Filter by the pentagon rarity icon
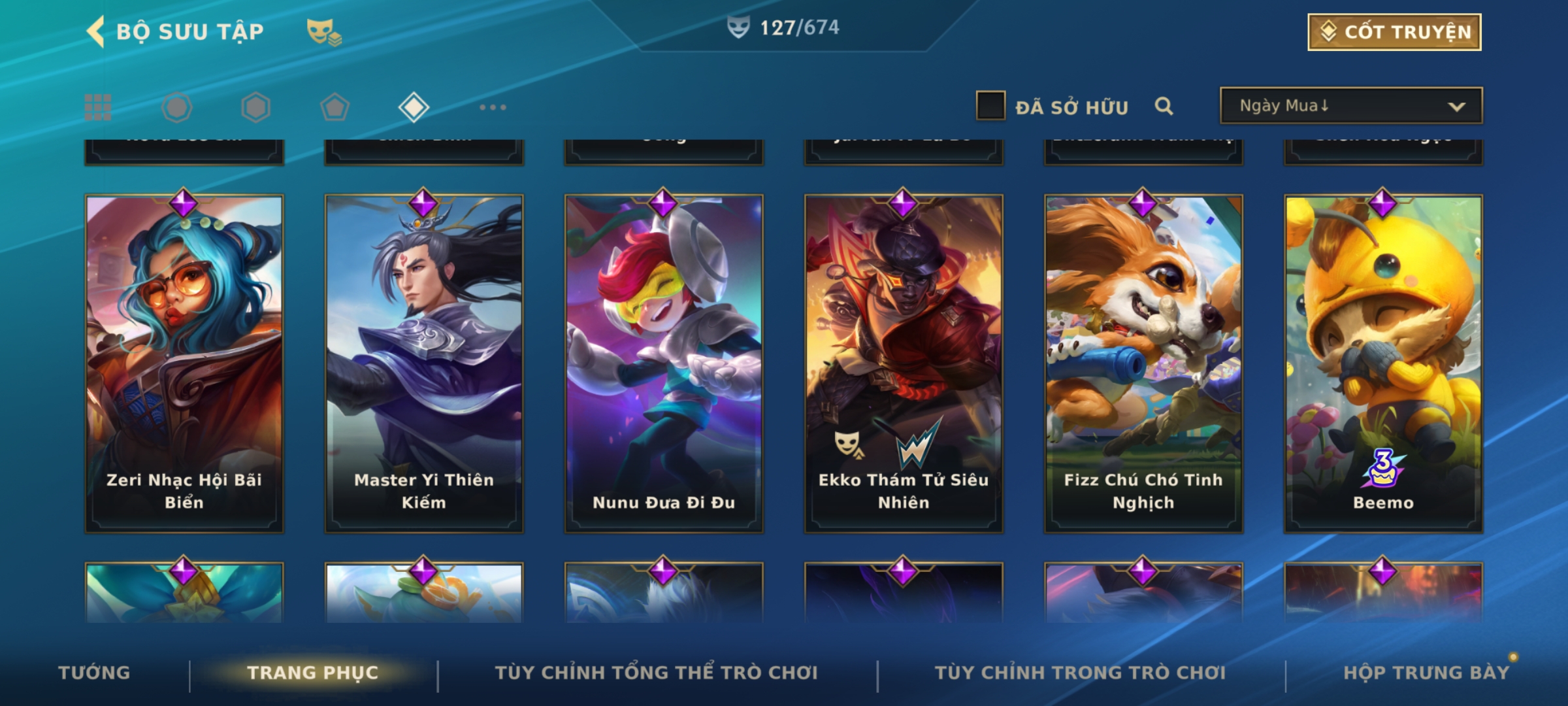Viewport: 1568px width, 706px height. click(335, 107)
